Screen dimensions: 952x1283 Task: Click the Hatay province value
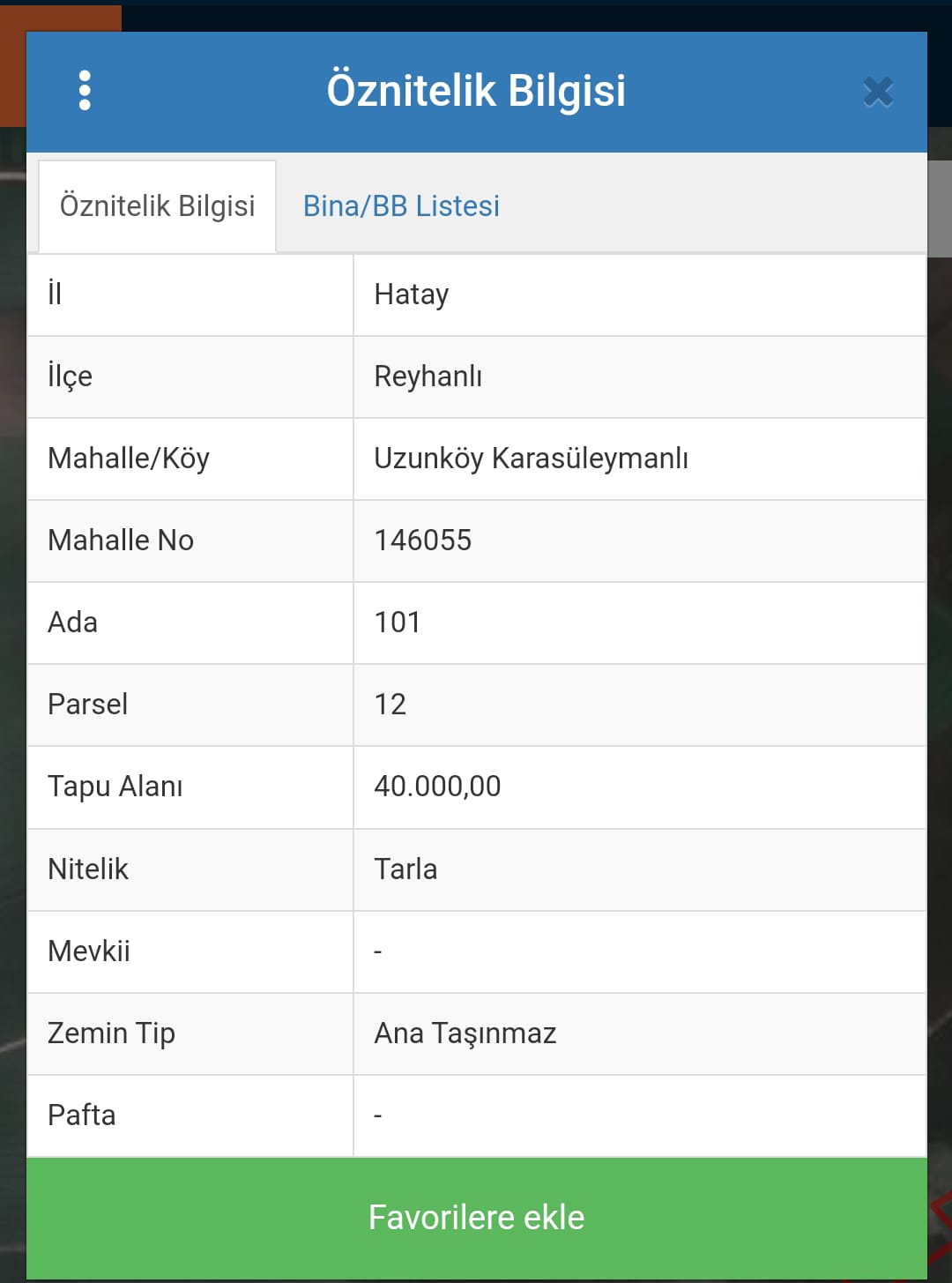click(x=412, y=295)
